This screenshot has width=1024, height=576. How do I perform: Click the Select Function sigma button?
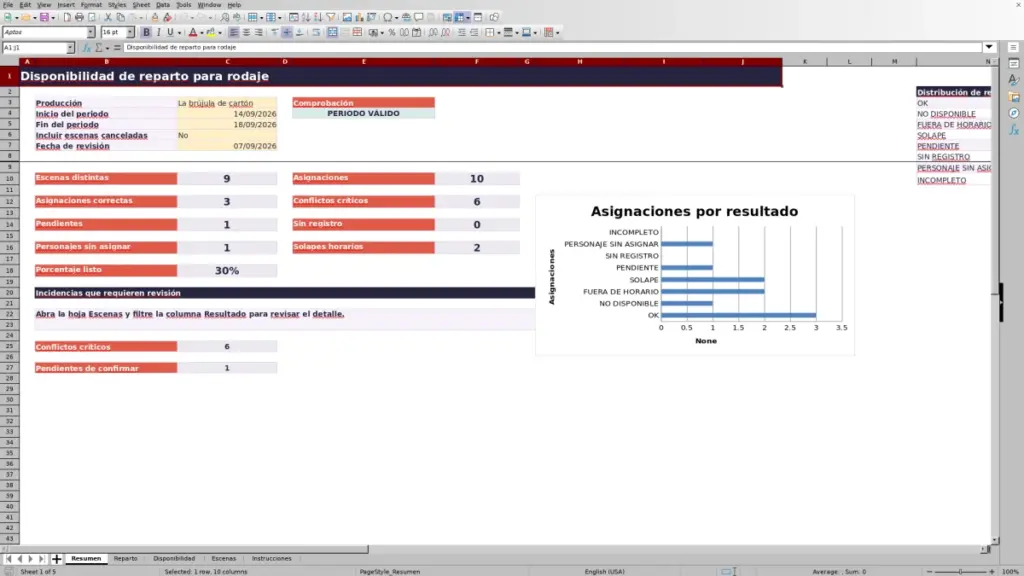99,48
